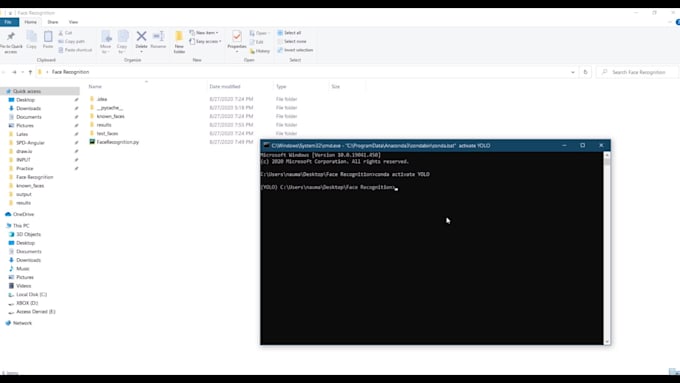Screen dimensions: 680x383
Task: Click the Cut scissors command
Action: point(65,33)
